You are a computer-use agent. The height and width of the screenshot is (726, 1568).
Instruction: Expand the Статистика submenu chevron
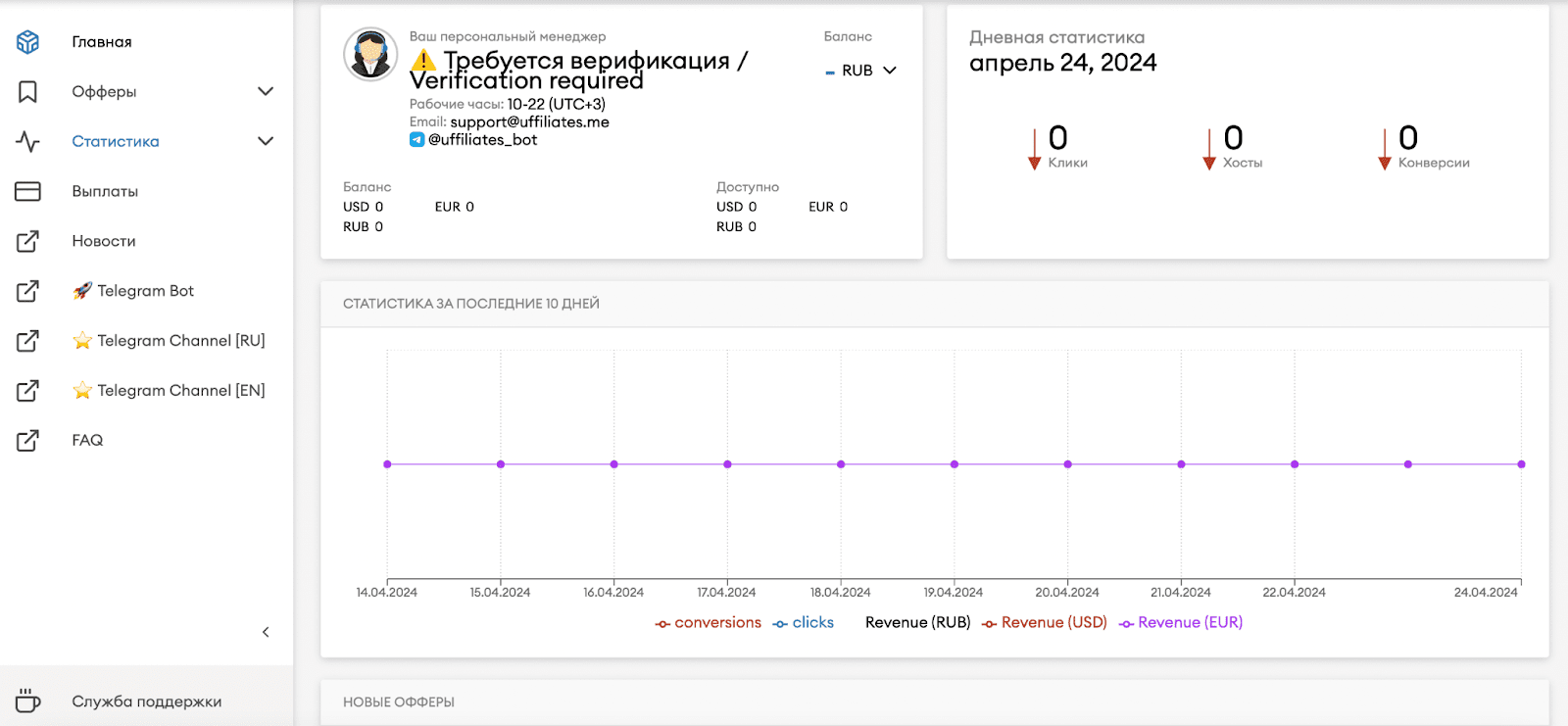[265, 141]
